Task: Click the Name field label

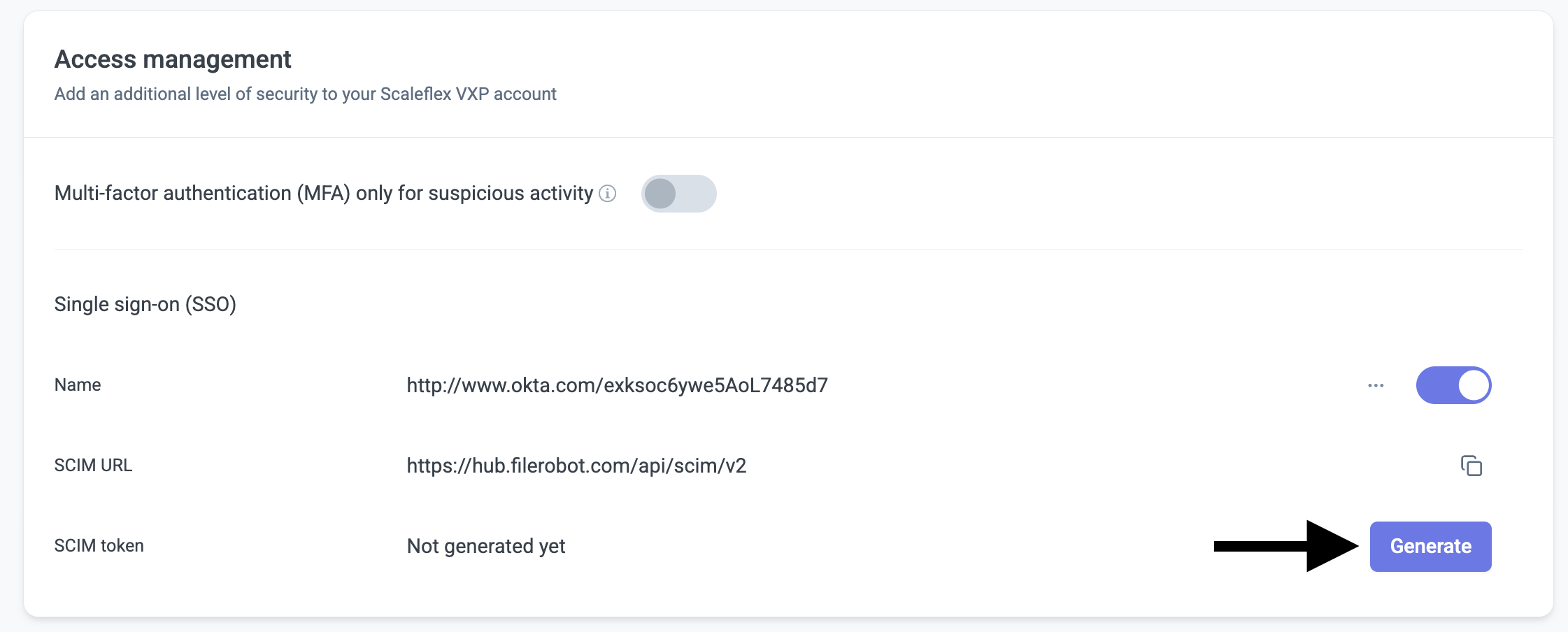Action: point(78,385)
